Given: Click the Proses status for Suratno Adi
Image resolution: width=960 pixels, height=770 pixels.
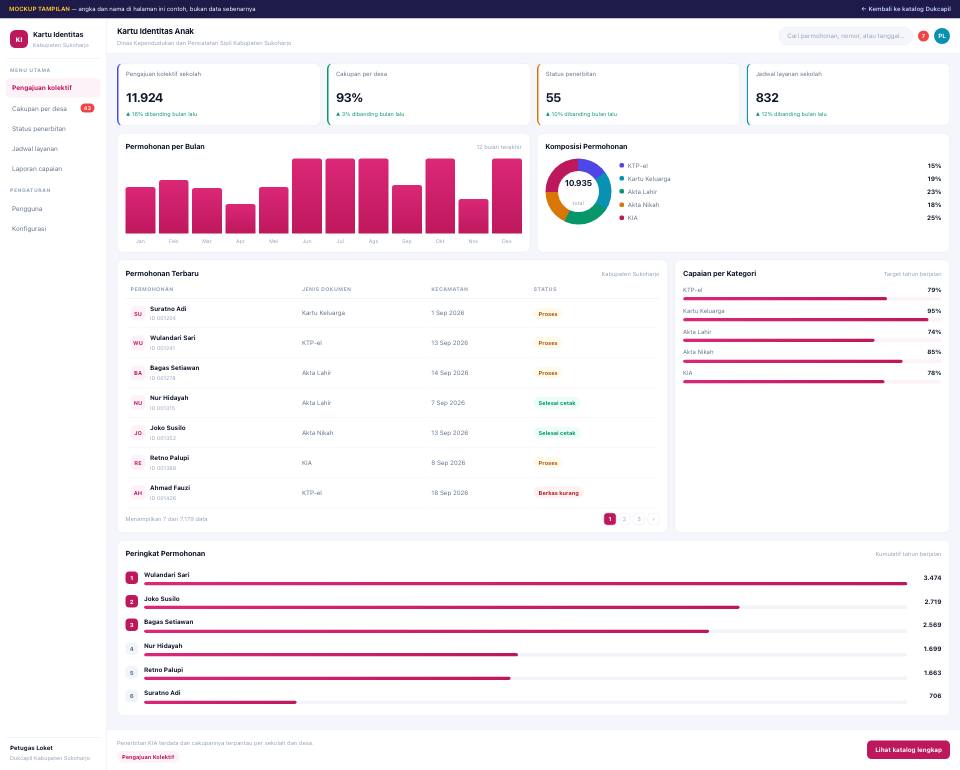Looking at the screenshot, I should point(548,314).
